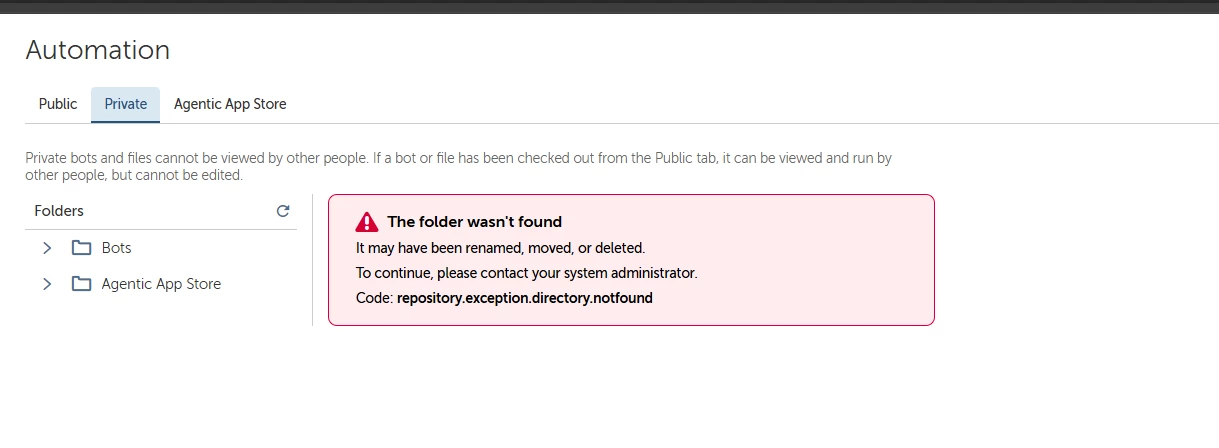
Task: Click the "contact your system administrator" line
Action: (527, 272)
